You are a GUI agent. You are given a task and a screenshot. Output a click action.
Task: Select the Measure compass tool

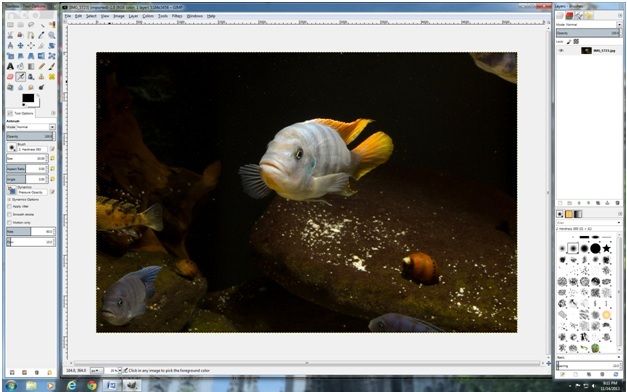(x=10, y=45)
